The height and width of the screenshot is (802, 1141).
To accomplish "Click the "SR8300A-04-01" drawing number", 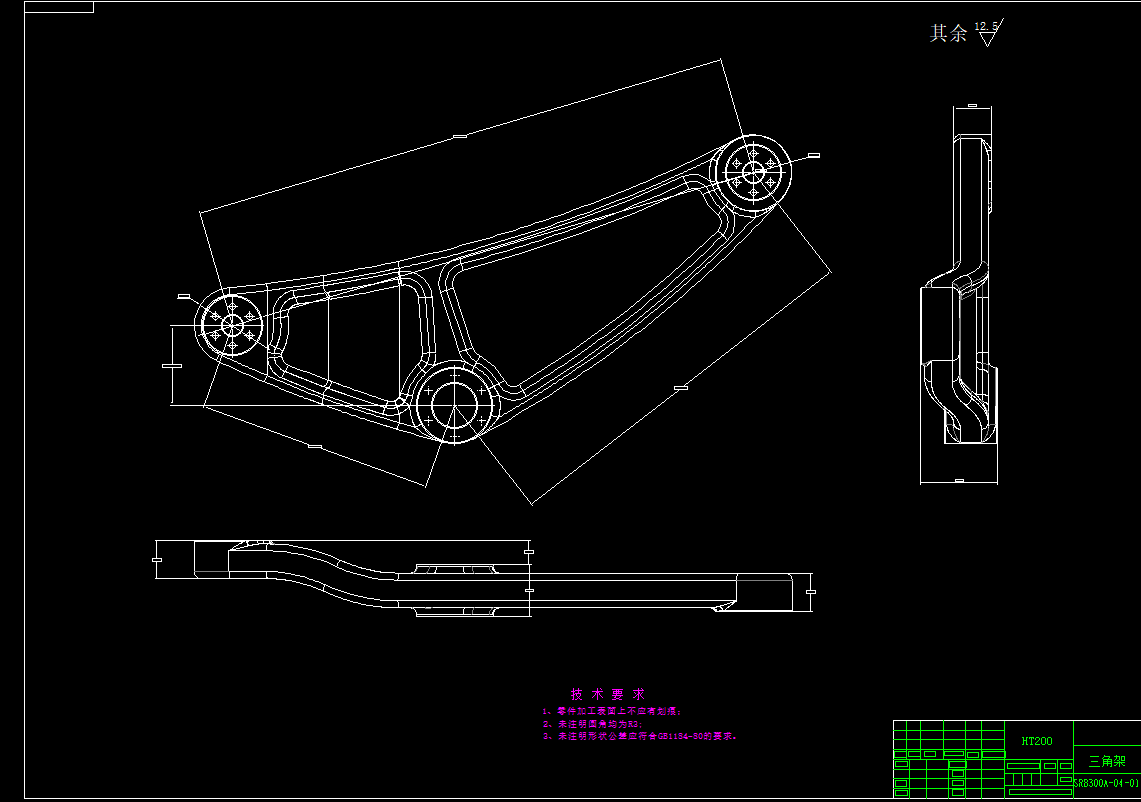I will [x=1107, y=783].
